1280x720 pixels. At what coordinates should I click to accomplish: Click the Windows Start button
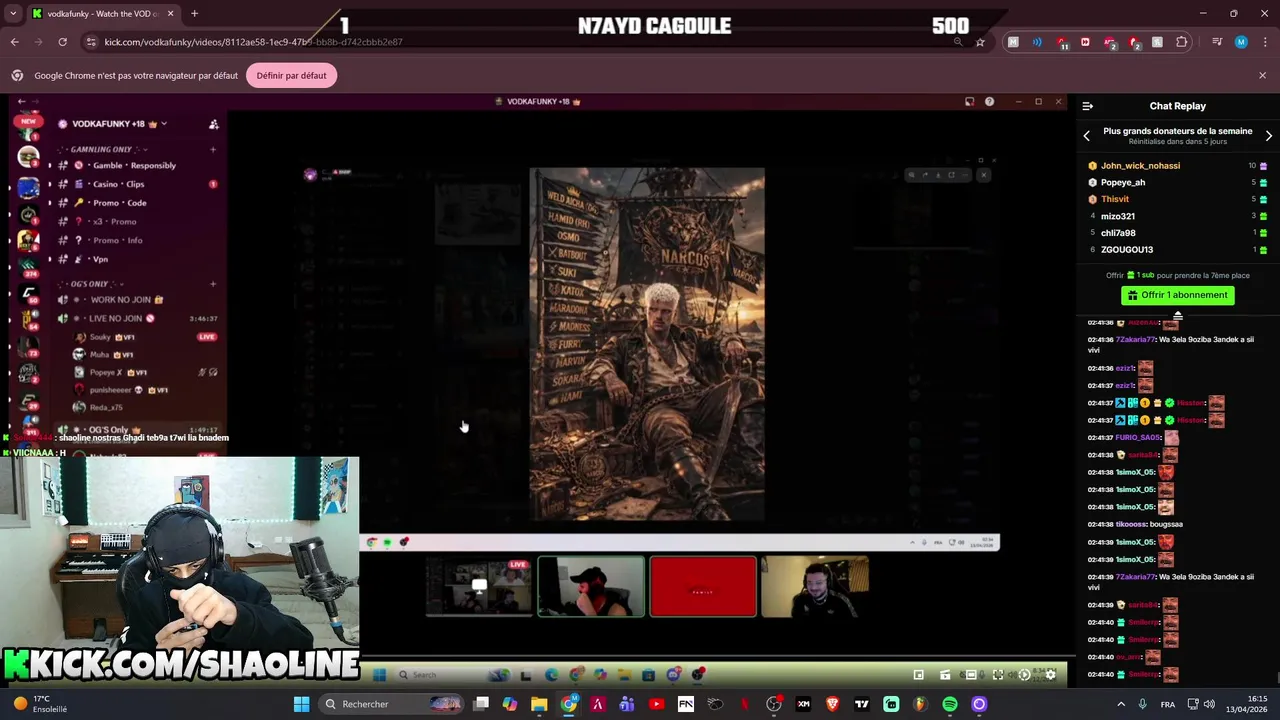pyautogui.click(x=301, y=704)
